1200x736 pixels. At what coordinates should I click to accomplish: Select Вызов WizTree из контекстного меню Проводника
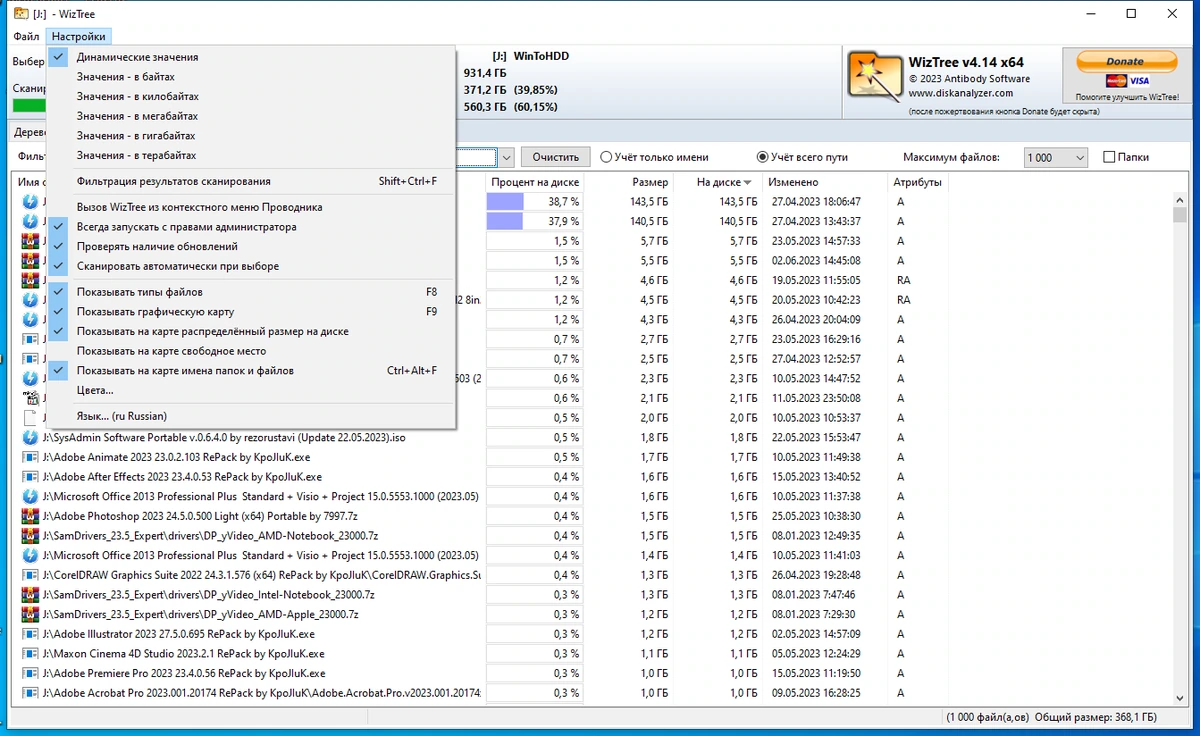point(251,207)
